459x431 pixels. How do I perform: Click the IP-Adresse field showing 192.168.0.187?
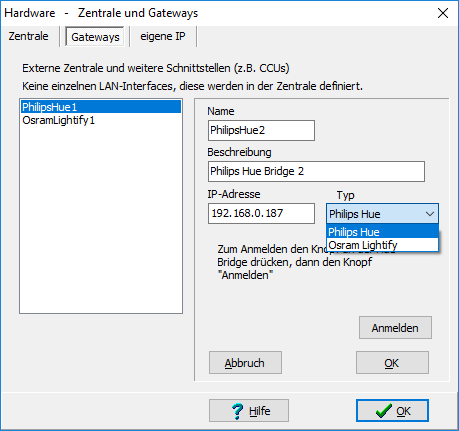click(x=261, y=213)
